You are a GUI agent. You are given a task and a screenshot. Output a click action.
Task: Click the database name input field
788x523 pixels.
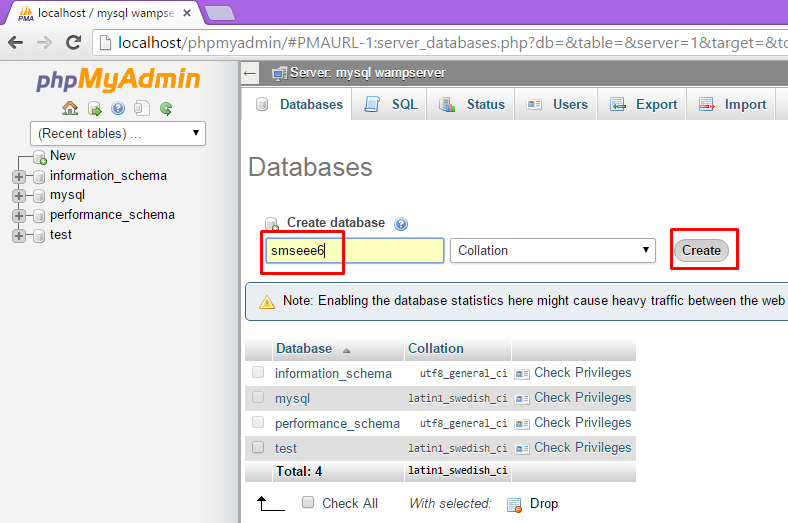pos(354,250)
